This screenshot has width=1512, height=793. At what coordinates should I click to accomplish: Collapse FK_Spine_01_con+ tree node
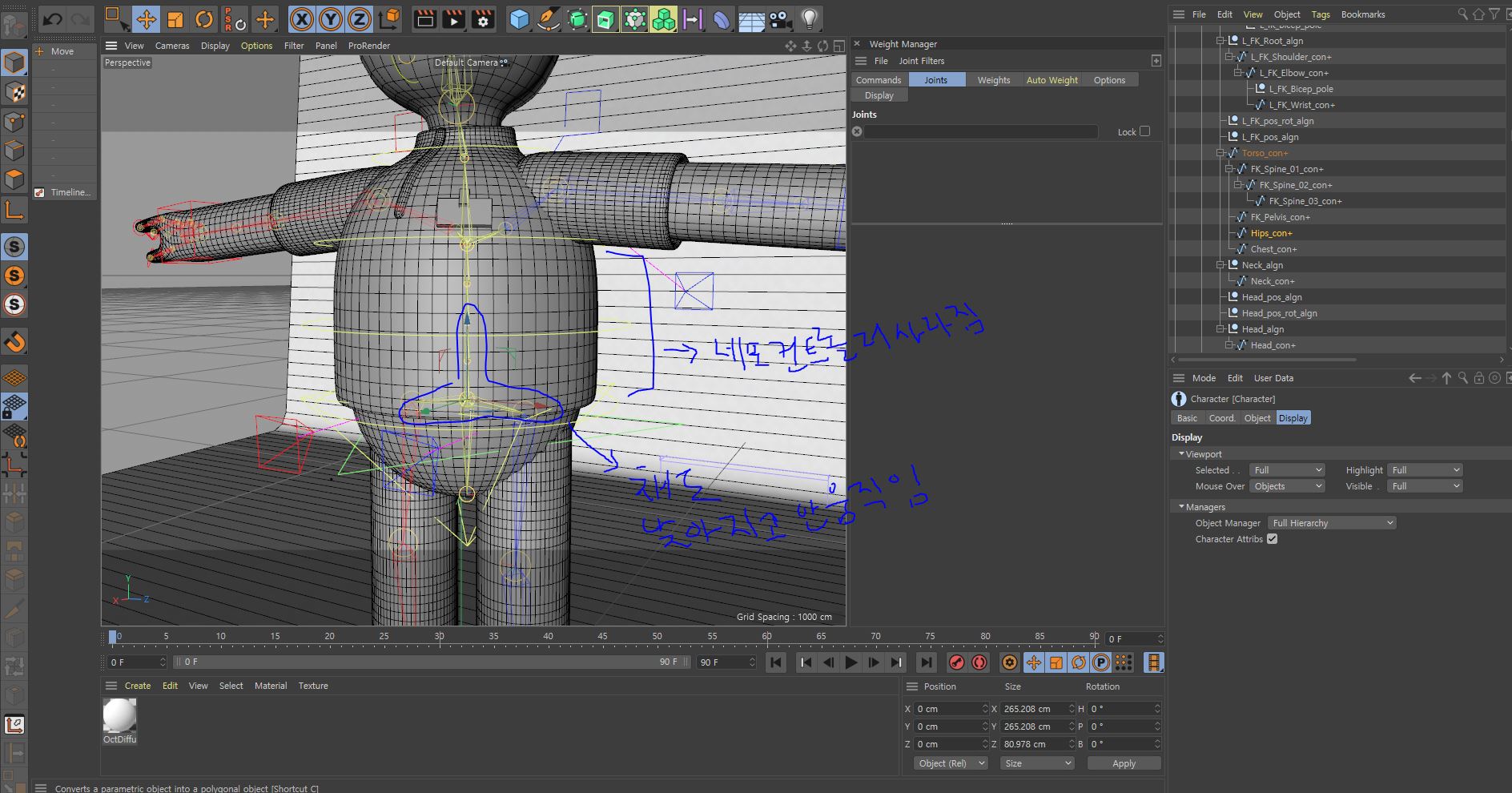pos(1229,169)
